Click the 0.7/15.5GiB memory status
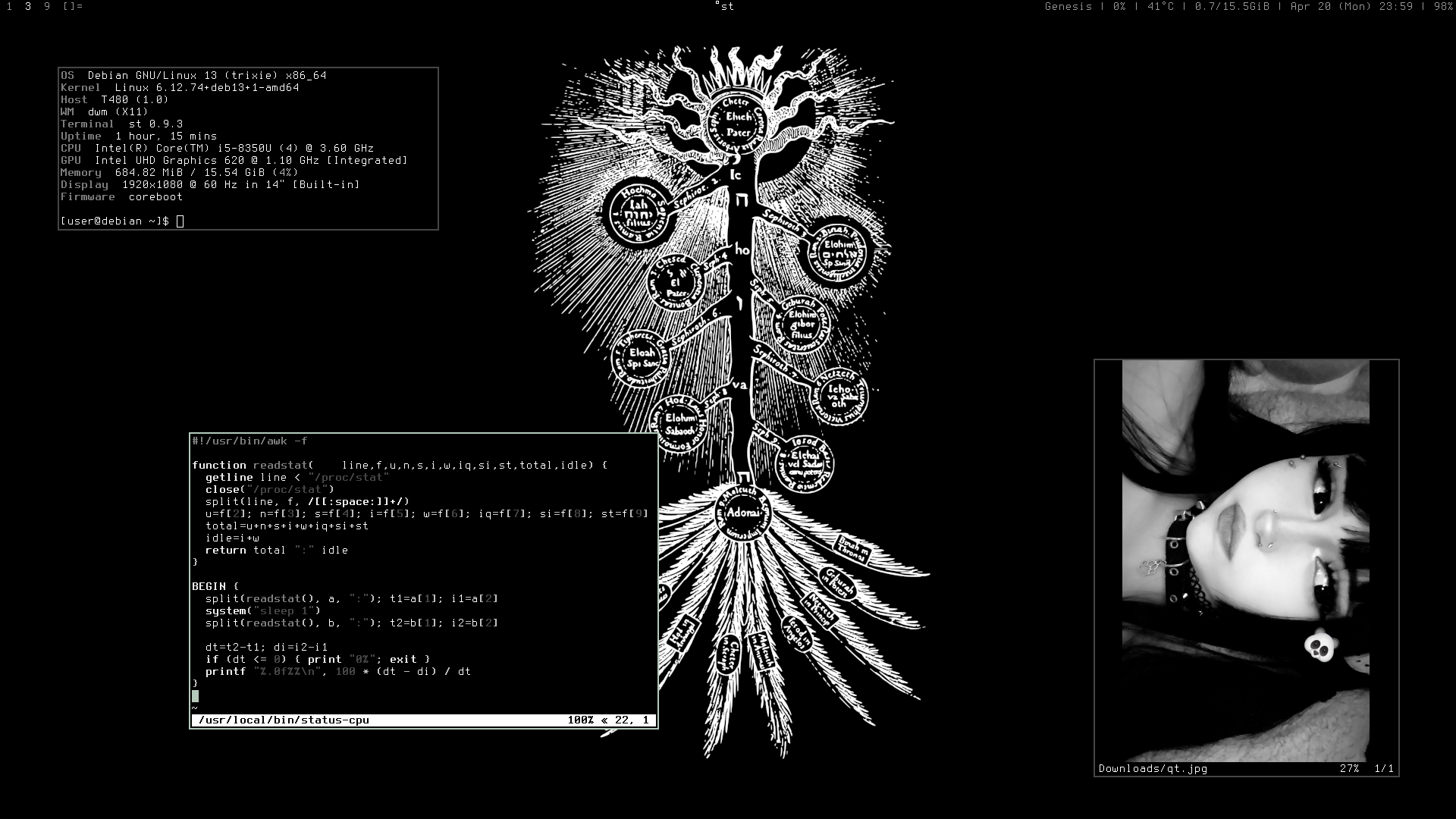 [1232, 7]
